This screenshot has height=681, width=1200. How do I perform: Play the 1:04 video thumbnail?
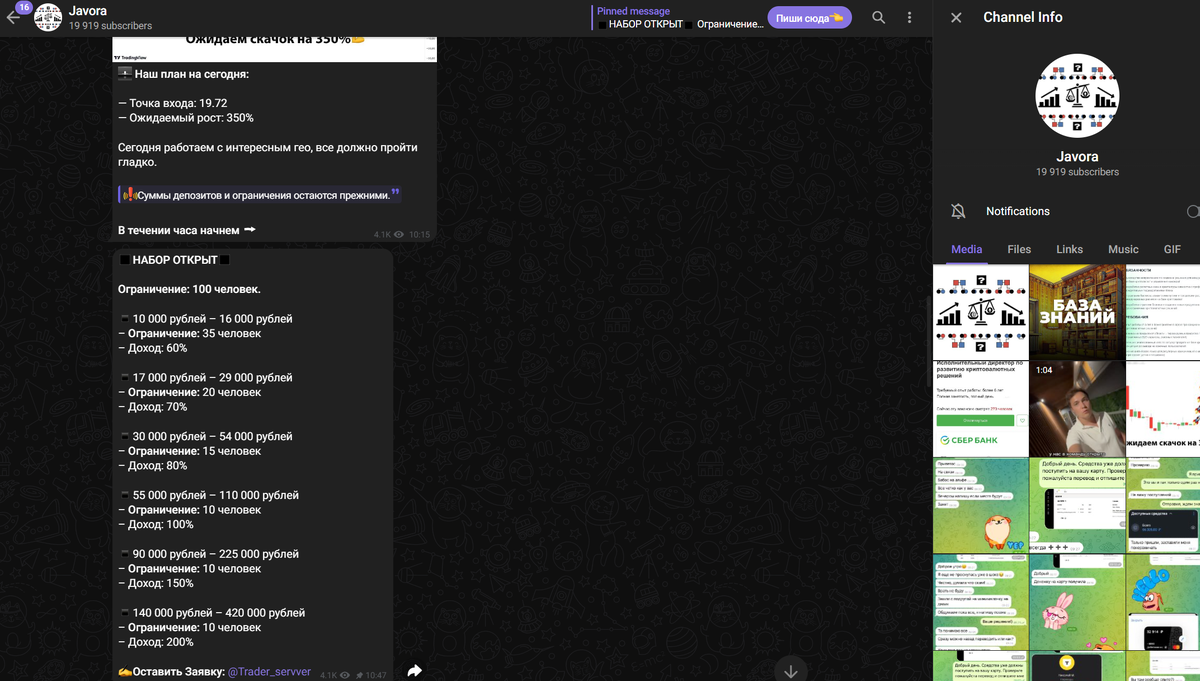click(1077, 409)
